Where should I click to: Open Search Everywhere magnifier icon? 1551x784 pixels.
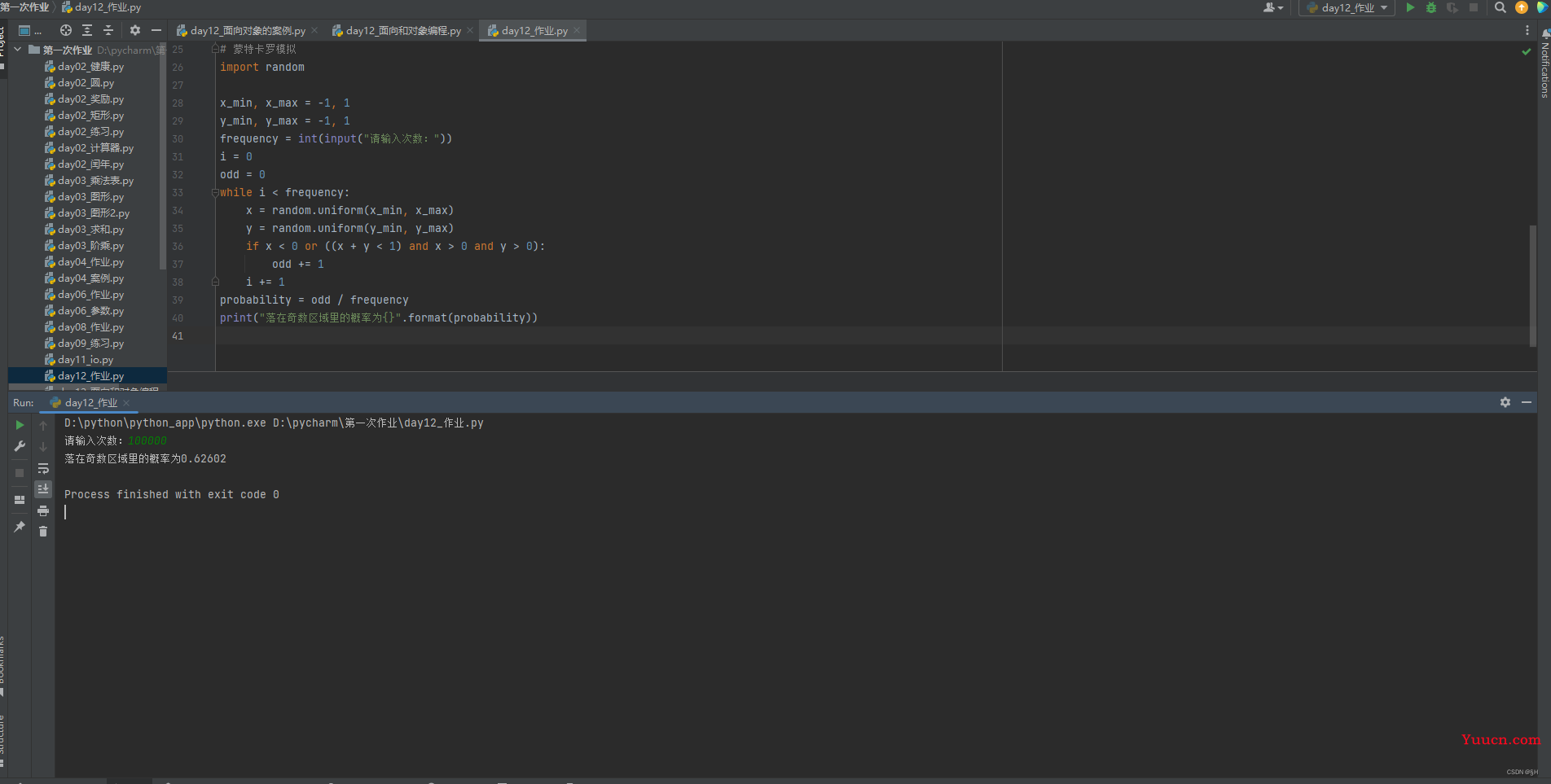(1500, 7)
